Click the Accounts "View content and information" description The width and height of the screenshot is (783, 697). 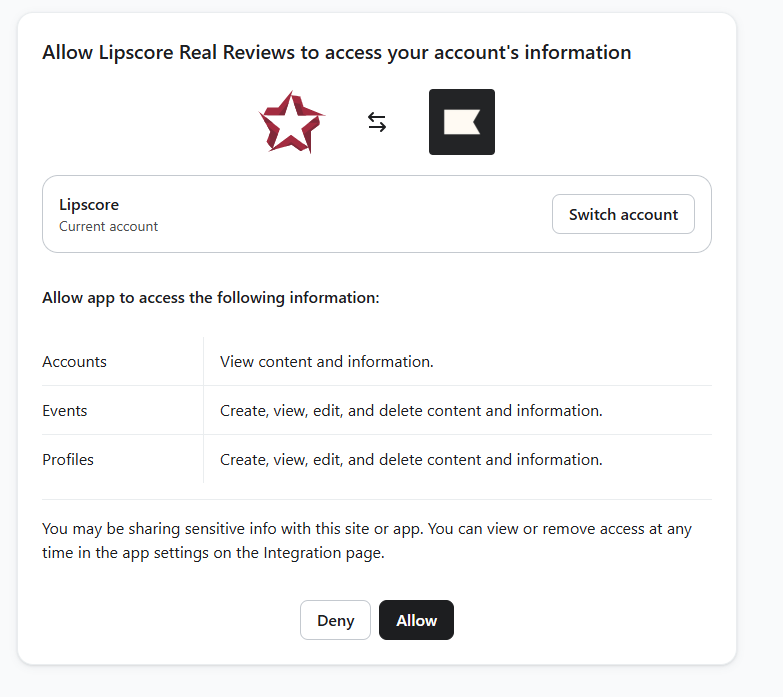coord(326,361)
